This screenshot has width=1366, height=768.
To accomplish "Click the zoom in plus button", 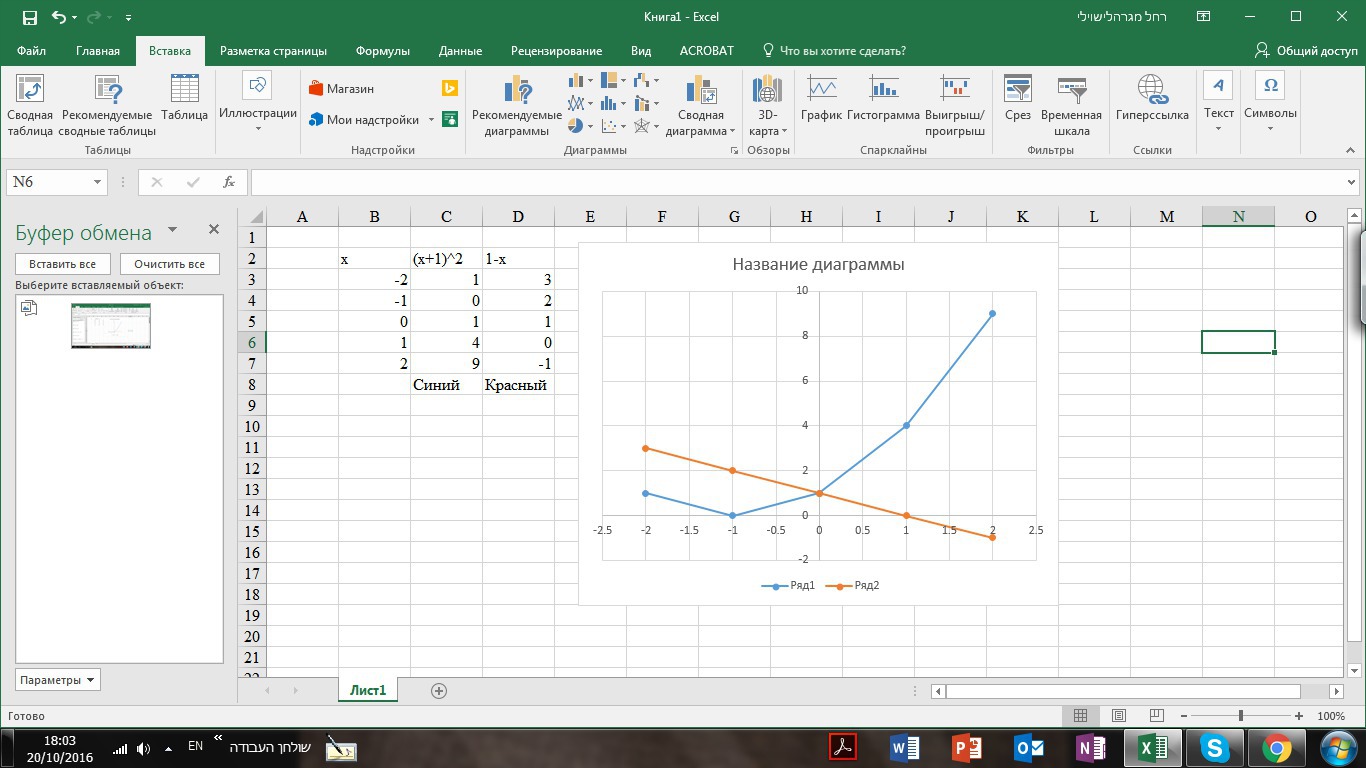I will (x=1299, y=716).
